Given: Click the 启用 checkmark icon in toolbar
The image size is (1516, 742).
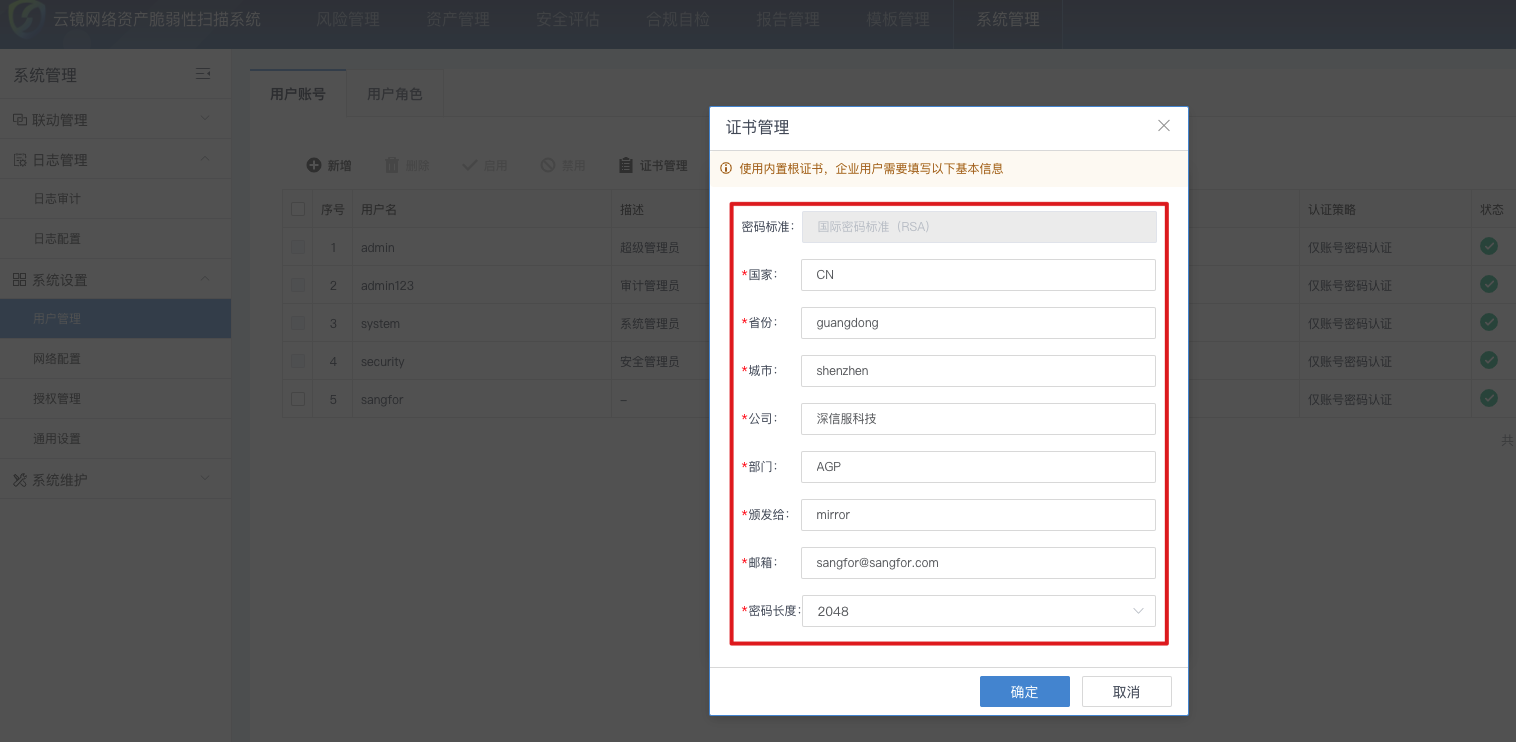Looking at the screenshot, I should 470,165.
